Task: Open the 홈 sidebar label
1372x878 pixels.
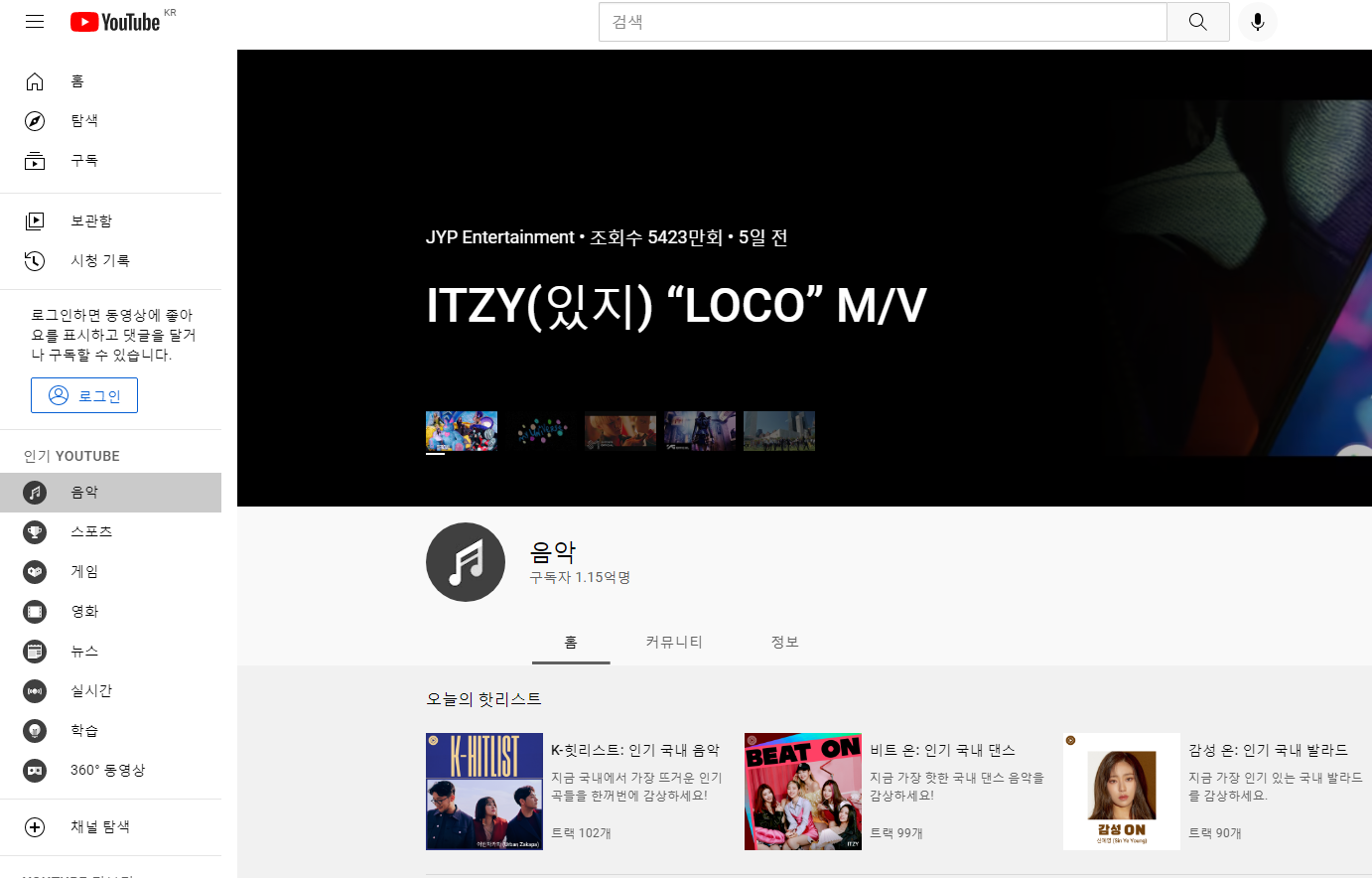Action: tap(77, 81)
